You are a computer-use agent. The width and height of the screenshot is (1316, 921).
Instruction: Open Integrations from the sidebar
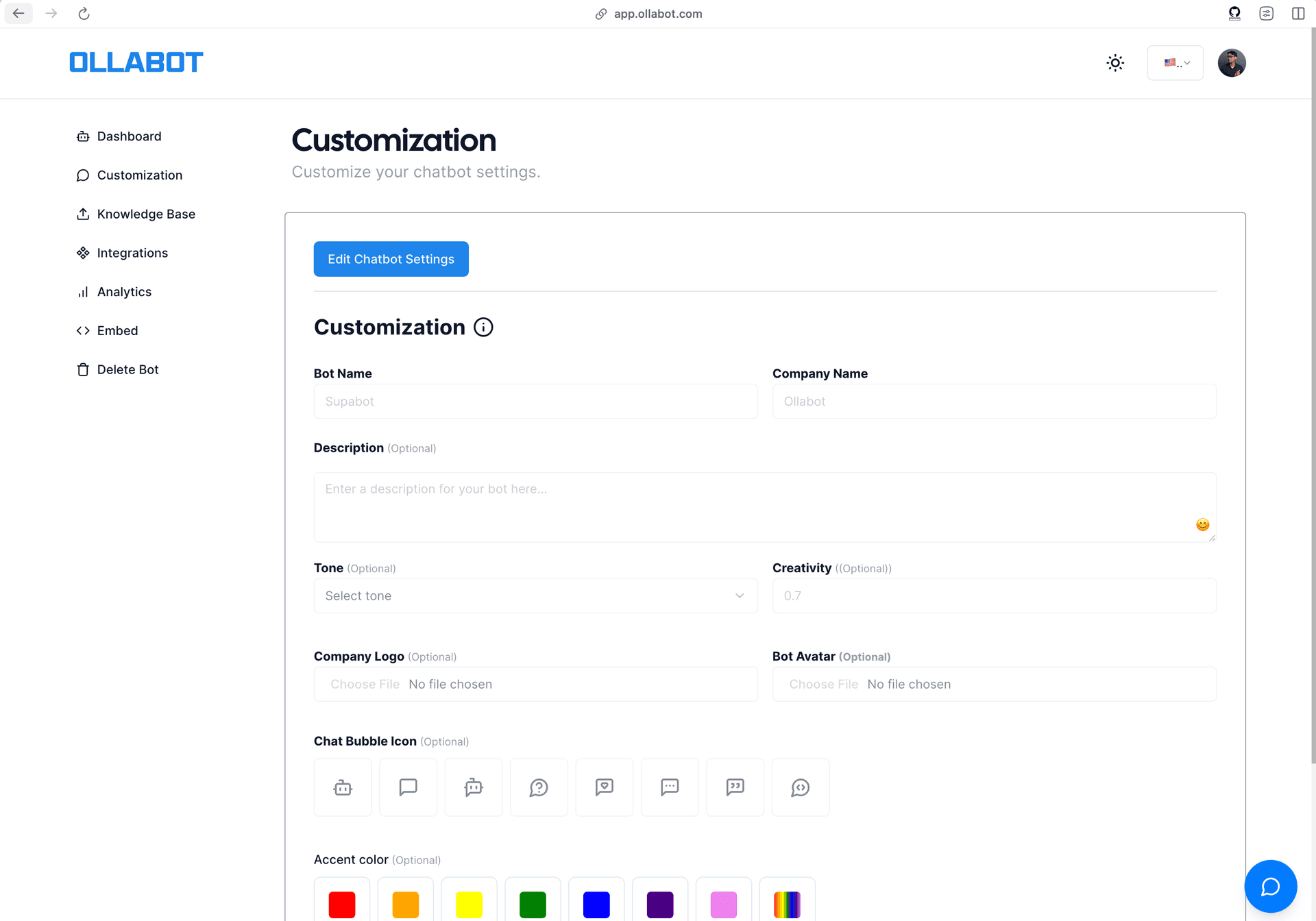click(132, 254)
